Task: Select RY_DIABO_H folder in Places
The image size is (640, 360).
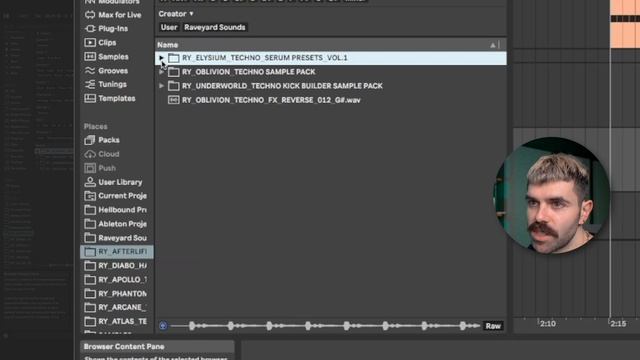Action: tap(116, 266)
